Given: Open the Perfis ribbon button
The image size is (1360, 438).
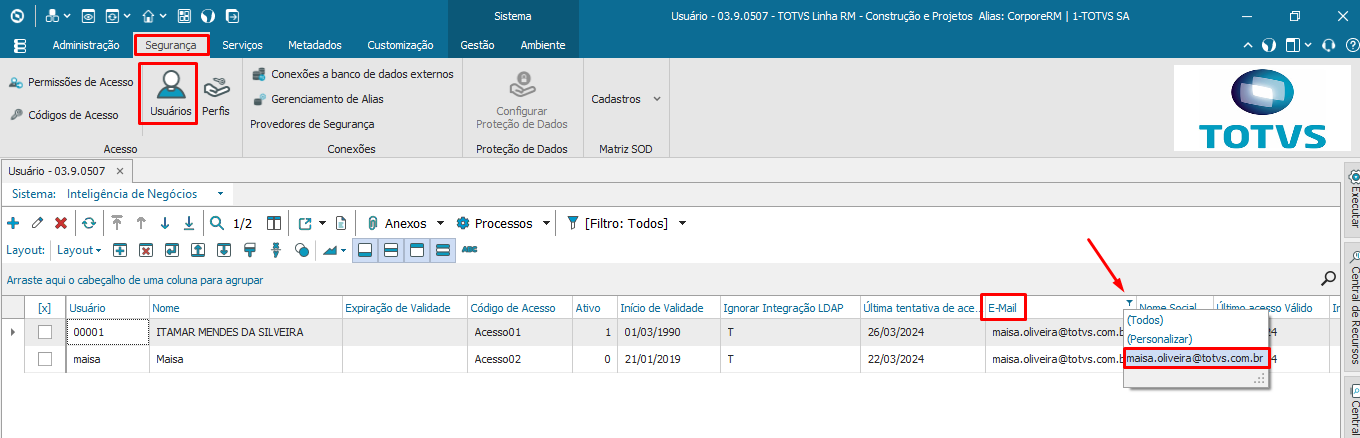Looking at the screenshot, I should 216,95.
